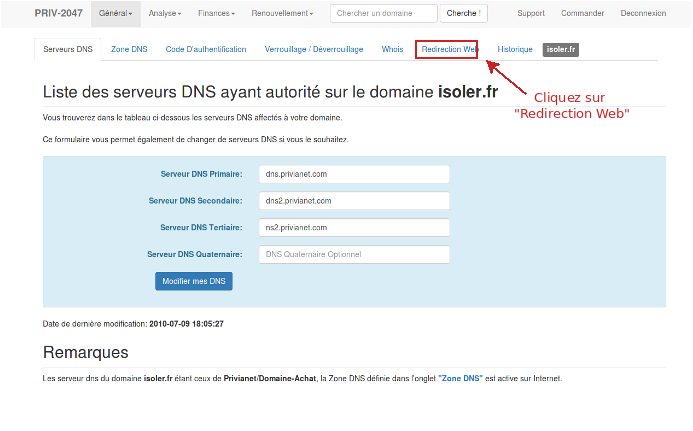The width and height of the screenshot is (693, 431).
Task: Open the Support link
Action: click(531, 13)
